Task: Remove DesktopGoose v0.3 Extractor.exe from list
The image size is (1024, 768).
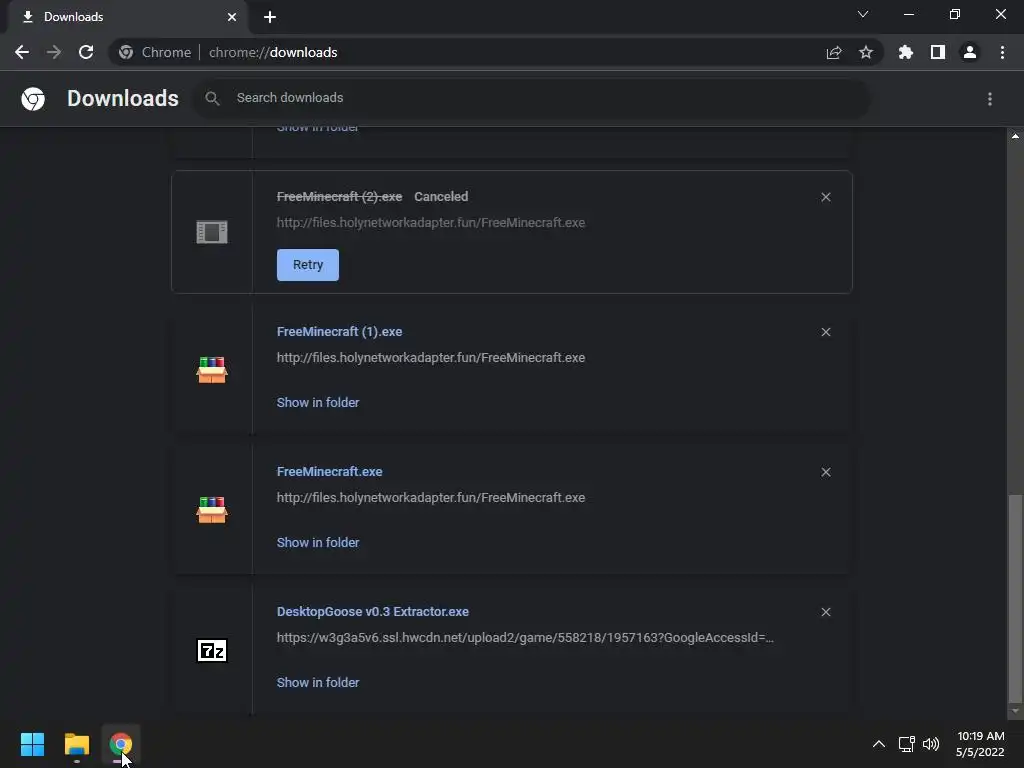Action: coord(826,612)
